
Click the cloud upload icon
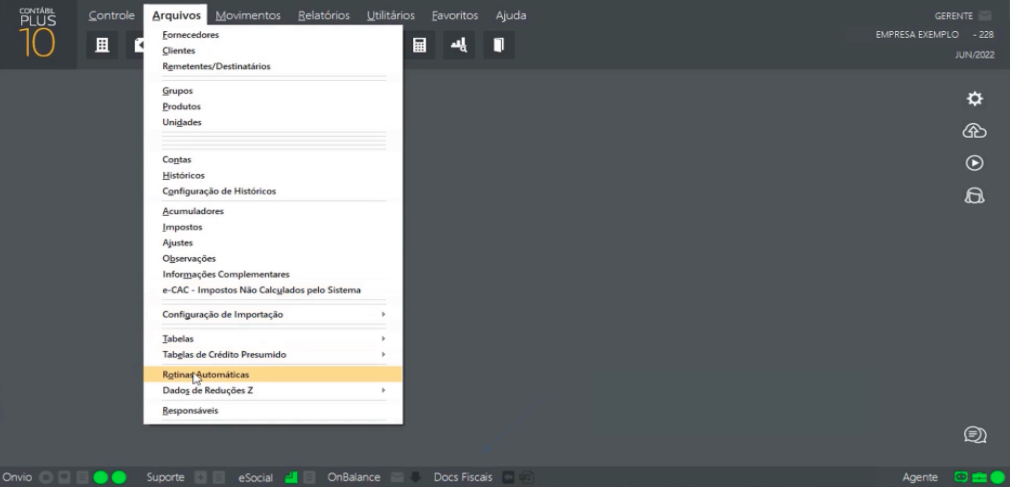[974, 131]
